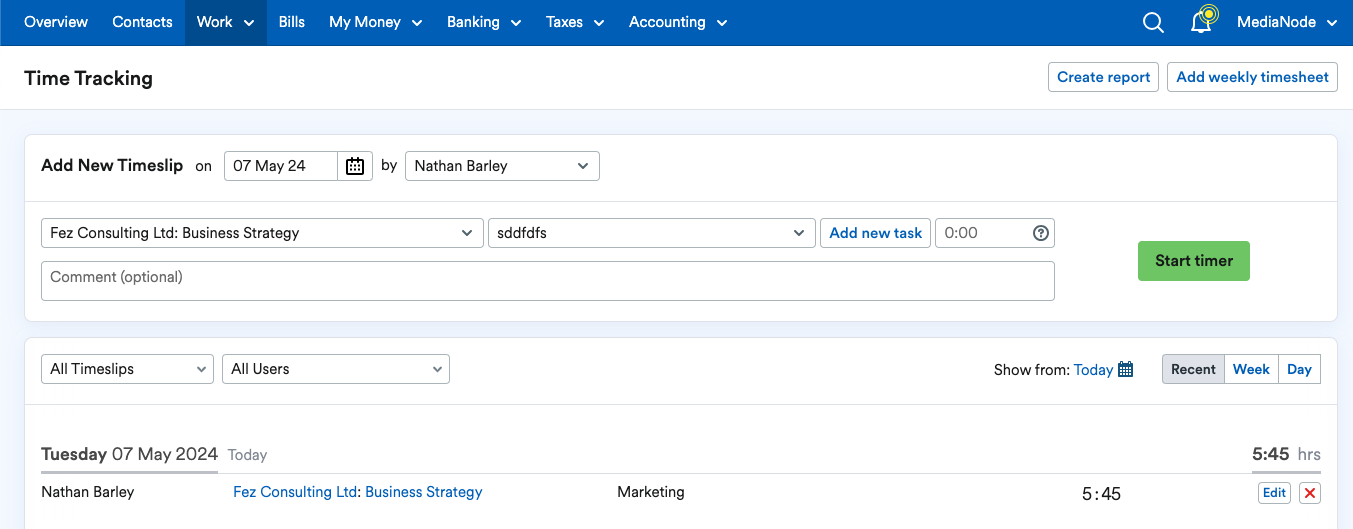Click the 5:45 duration in timeslip row
This screenshot has height=529, width=1353.
tap(1101, 494)
